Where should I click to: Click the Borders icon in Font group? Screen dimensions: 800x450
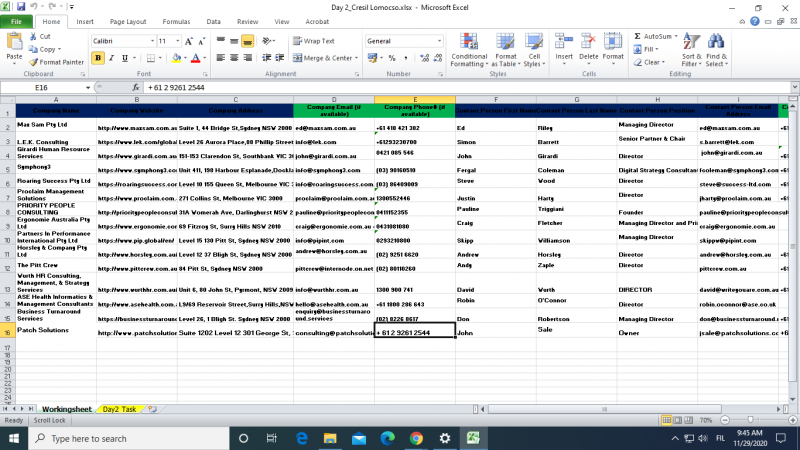click(x=151, y=58)
